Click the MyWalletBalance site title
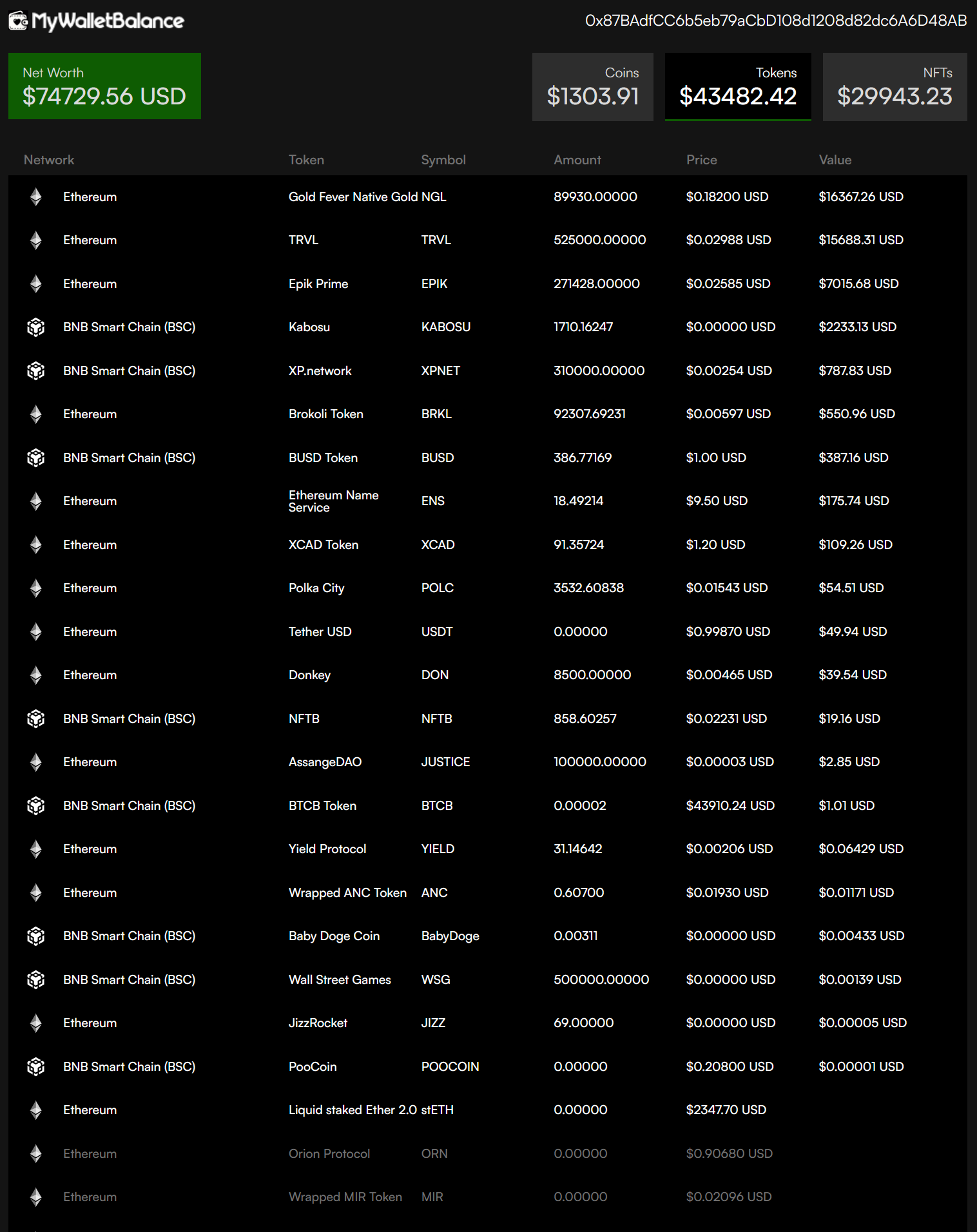The width and height of the screenshot is (977, 1232). [x=108, y=21]
